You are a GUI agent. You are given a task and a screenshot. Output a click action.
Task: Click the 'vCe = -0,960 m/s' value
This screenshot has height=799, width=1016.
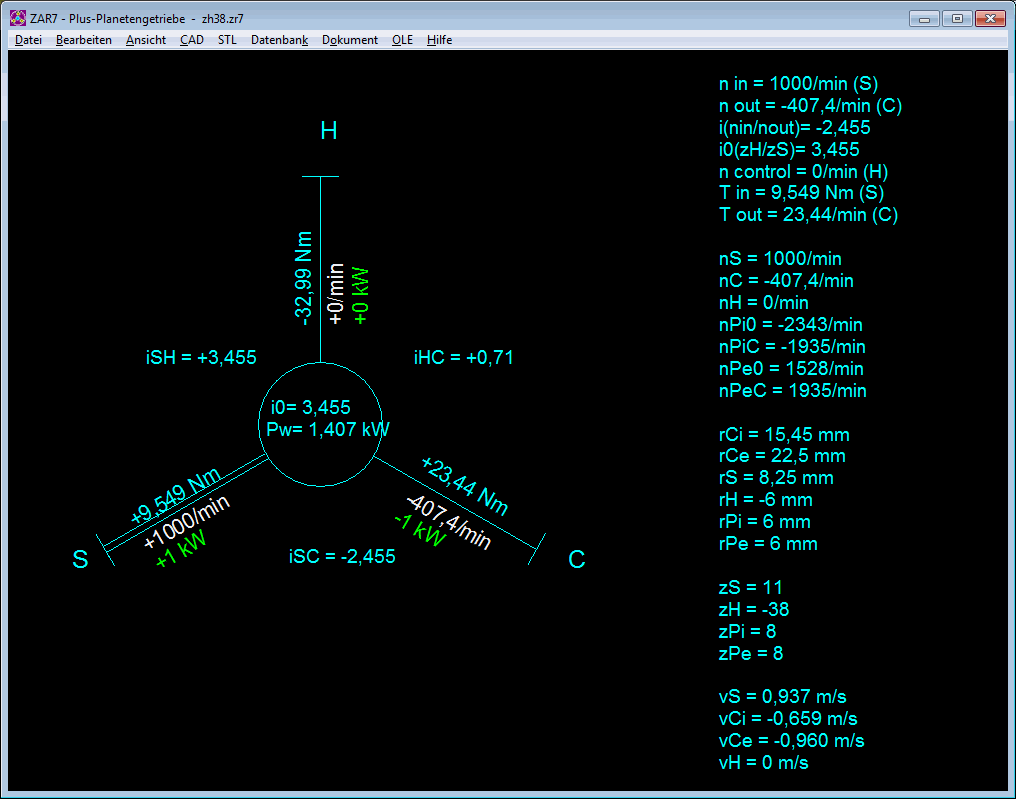[792, 741]
